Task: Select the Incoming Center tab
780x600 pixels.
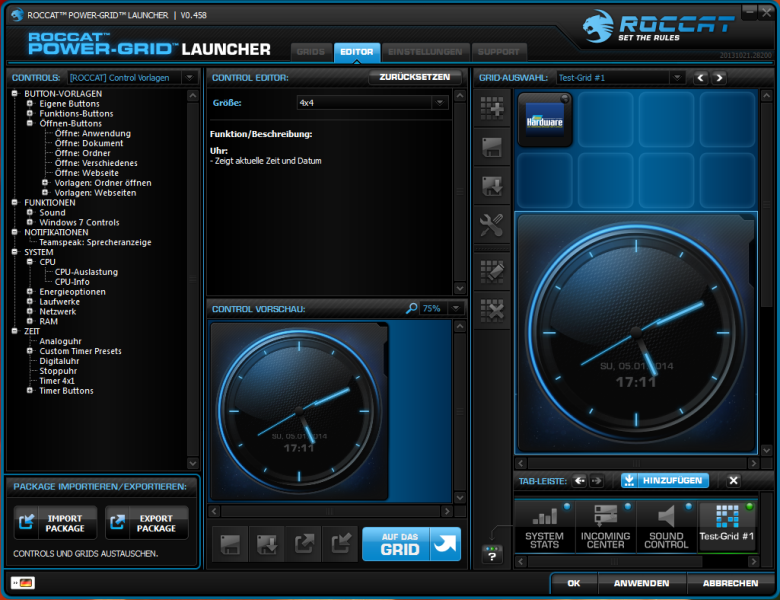Action: point(605,526)
